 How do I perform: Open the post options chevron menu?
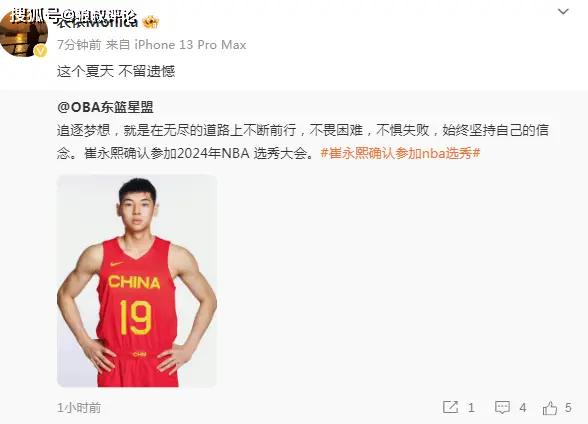coord(563,12)
